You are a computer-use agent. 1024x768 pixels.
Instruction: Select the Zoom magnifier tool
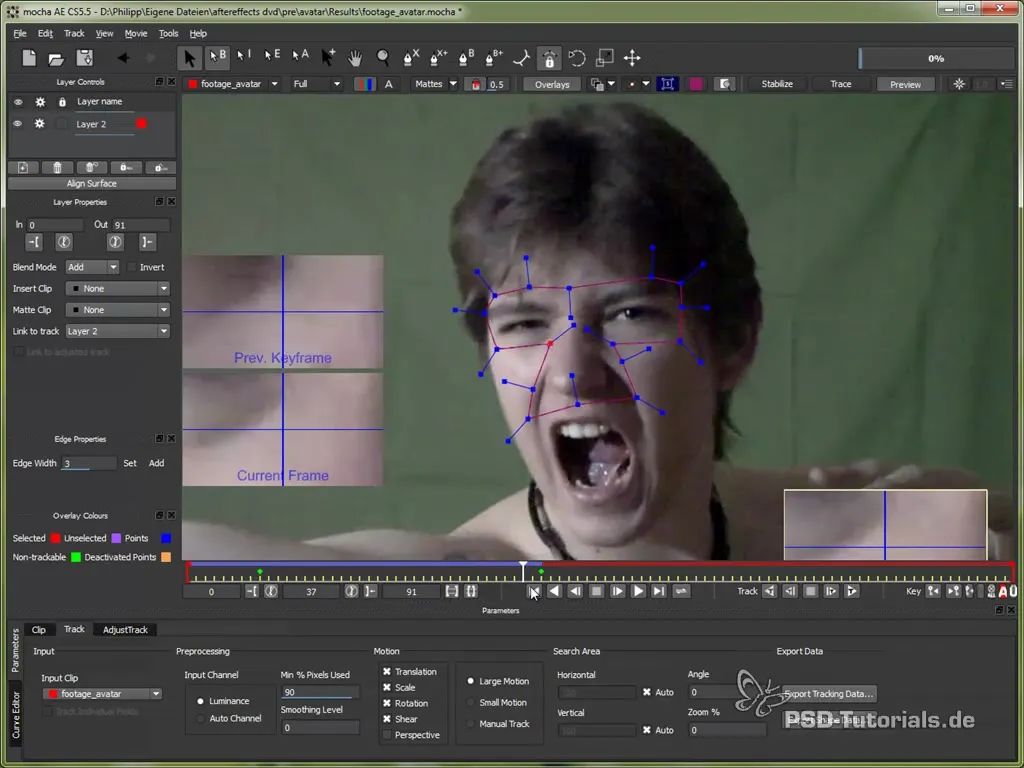383,58
